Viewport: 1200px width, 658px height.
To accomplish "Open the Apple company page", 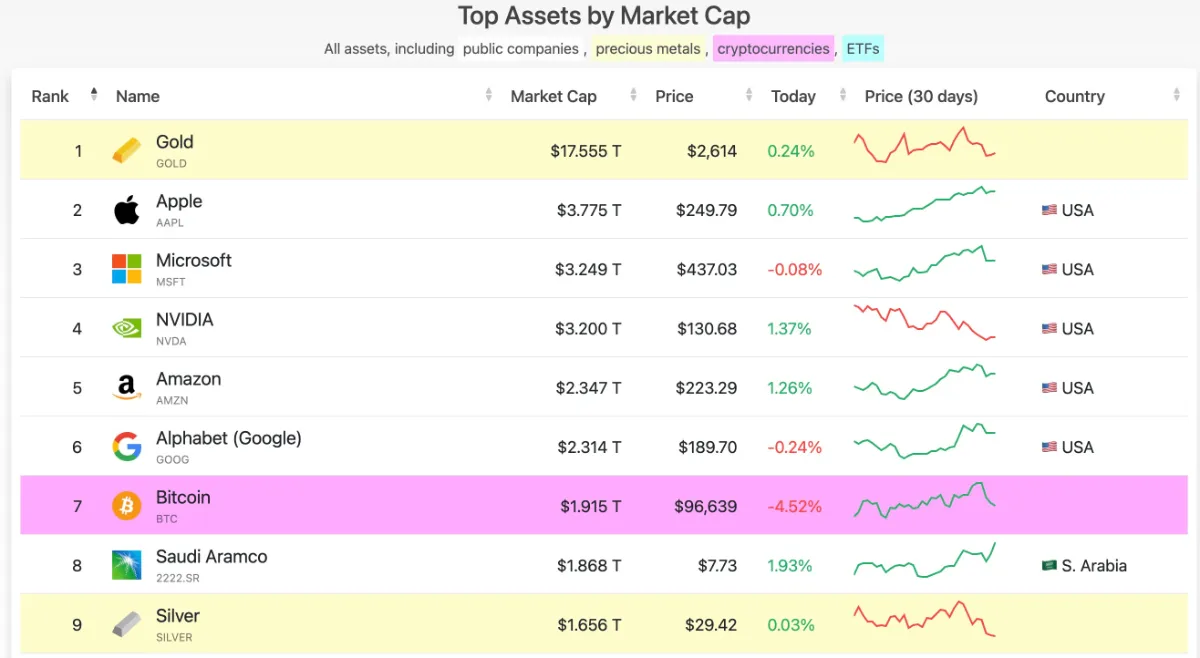I will click(x=179, y=201).
